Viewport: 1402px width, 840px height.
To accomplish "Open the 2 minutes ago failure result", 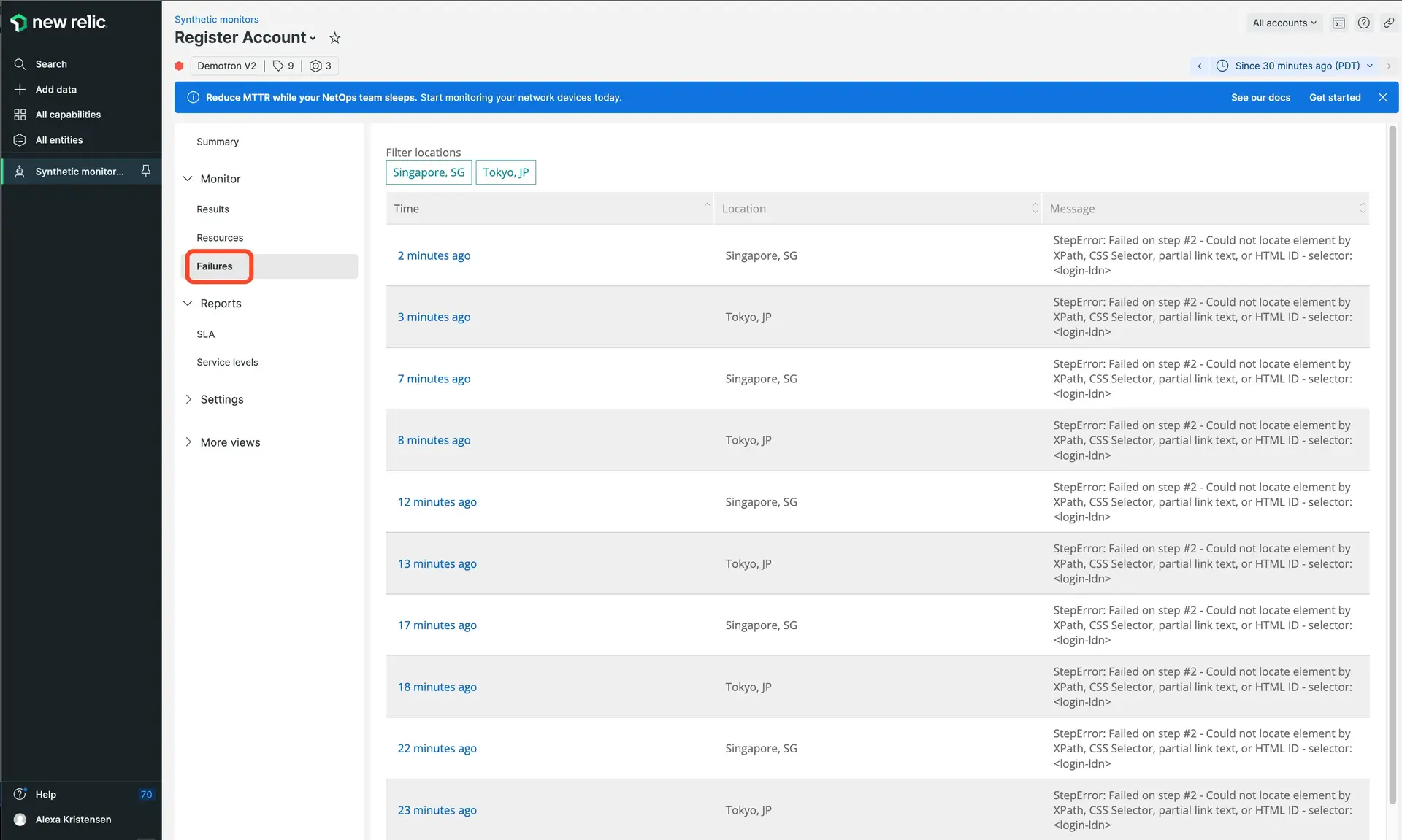I will pos(434,255).
